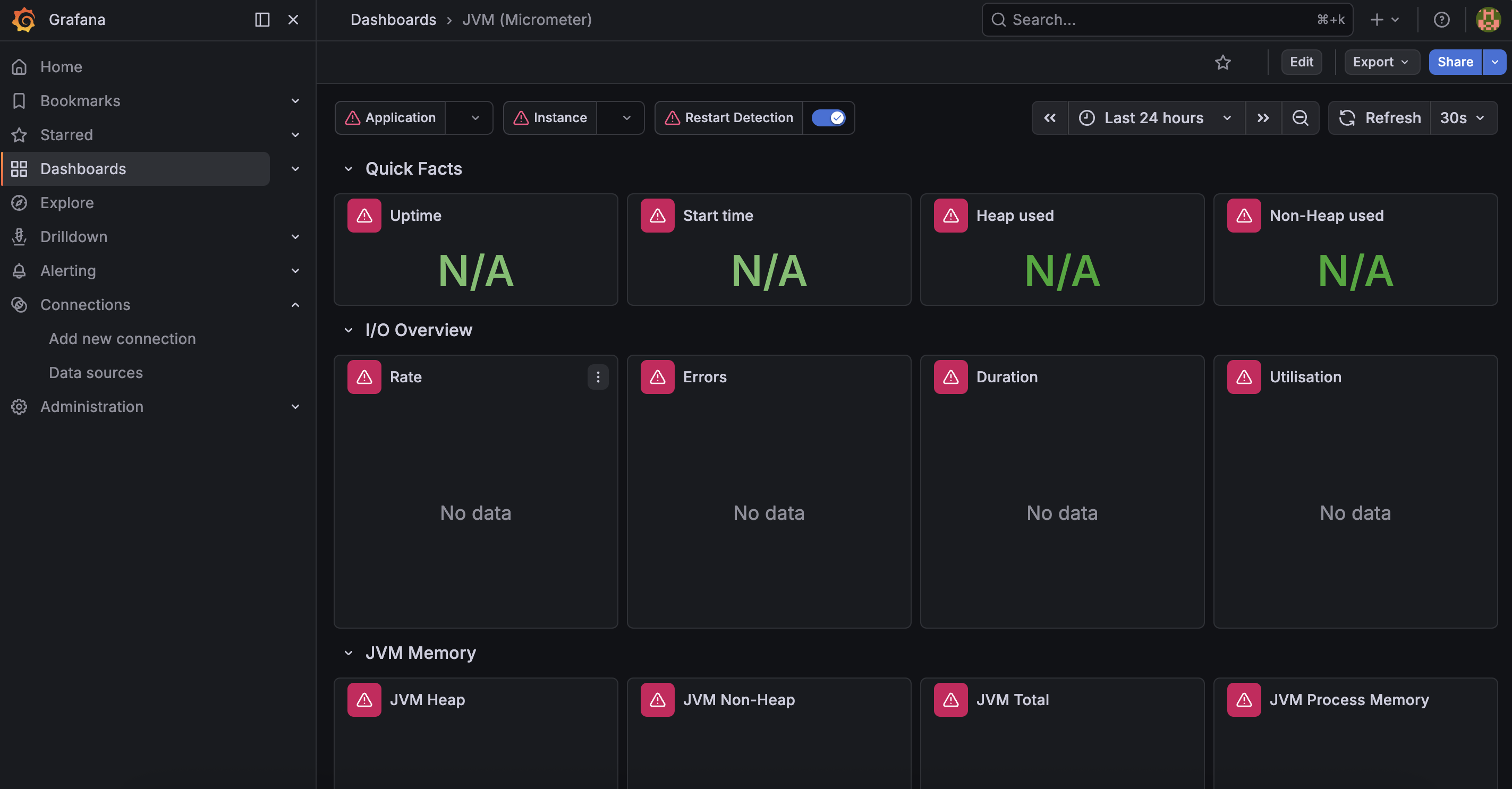Click the Edit dashboard button

1301,62
